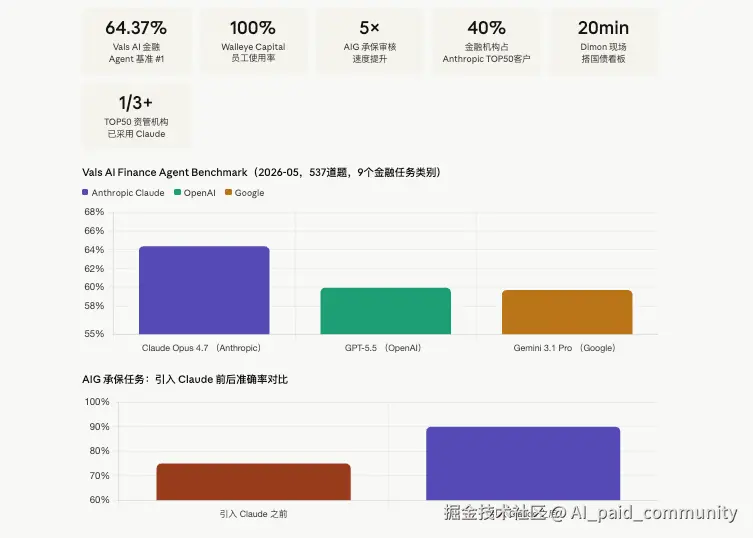Click the '60%' y-axis label in benchmark chart
This screenshot has height=538, width=753.
(x=94, y=287)
